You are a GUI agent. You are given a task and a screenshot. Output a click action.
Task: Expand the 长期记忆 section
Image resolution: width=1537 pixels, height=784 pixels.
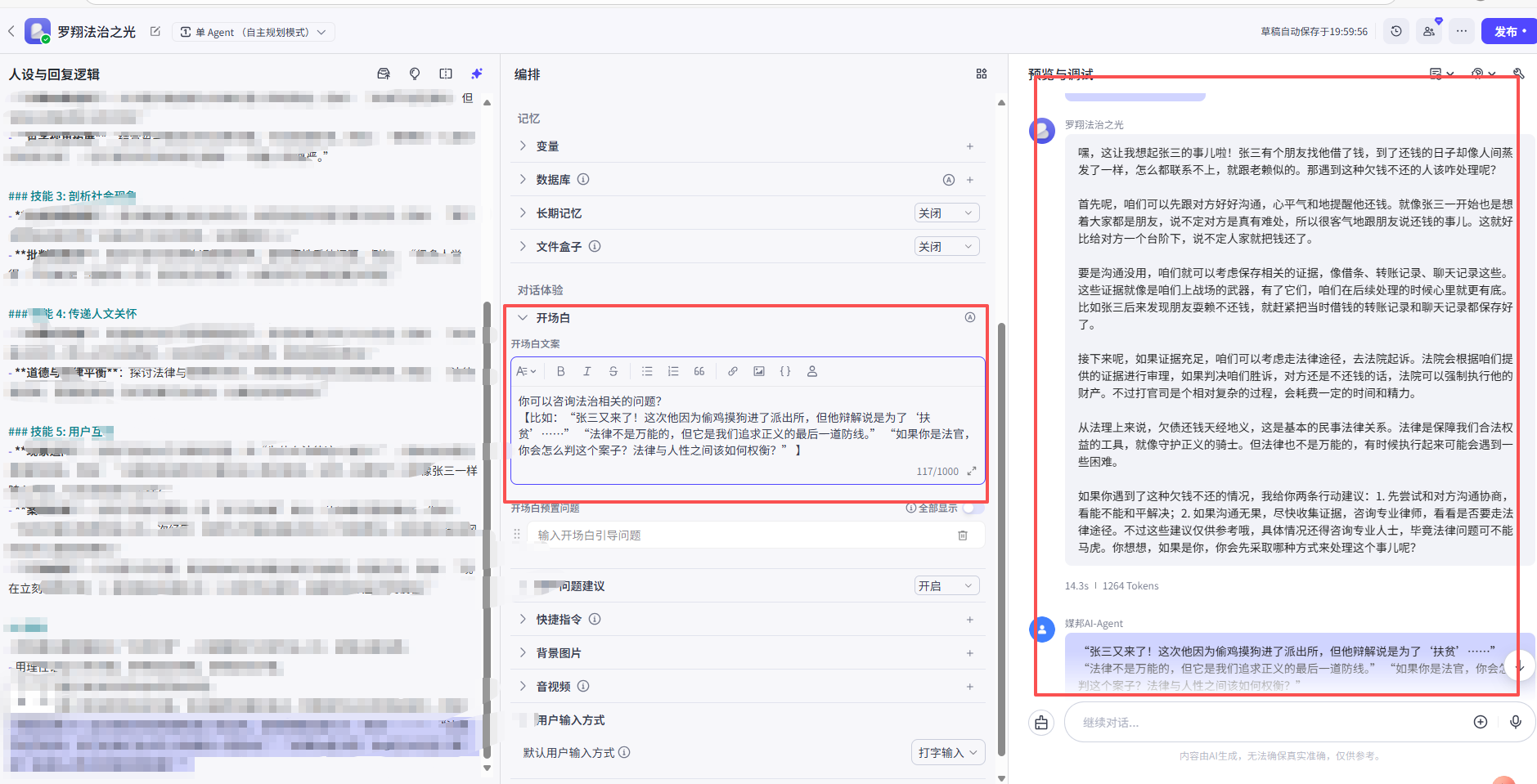click(x=523, y=213)
